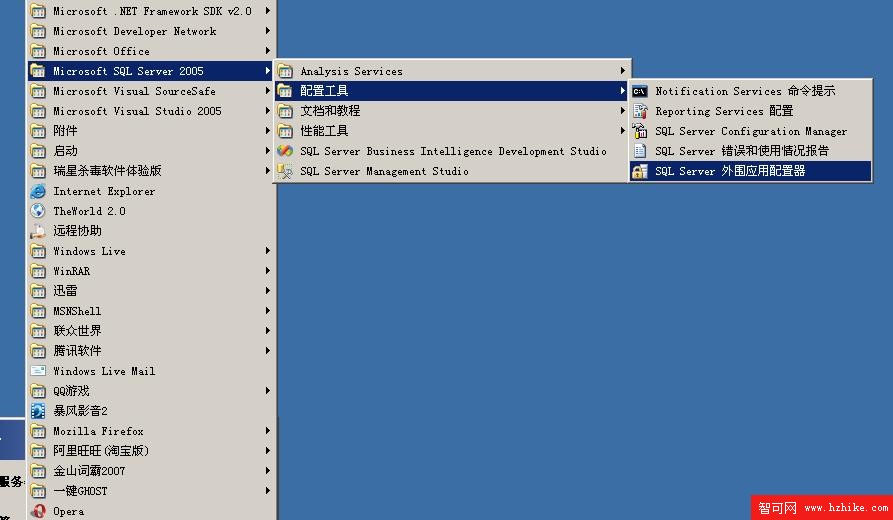The image size is (893, 520).
Task: Open SQL Server 错误和使用情况报告
Action: pos(751,151)
